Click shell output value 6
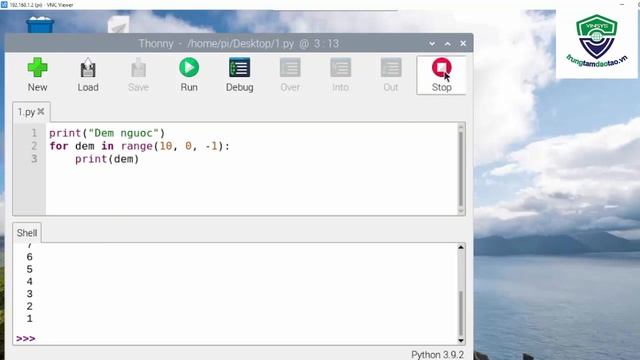The image size is (640, 360). coord(29,257)
